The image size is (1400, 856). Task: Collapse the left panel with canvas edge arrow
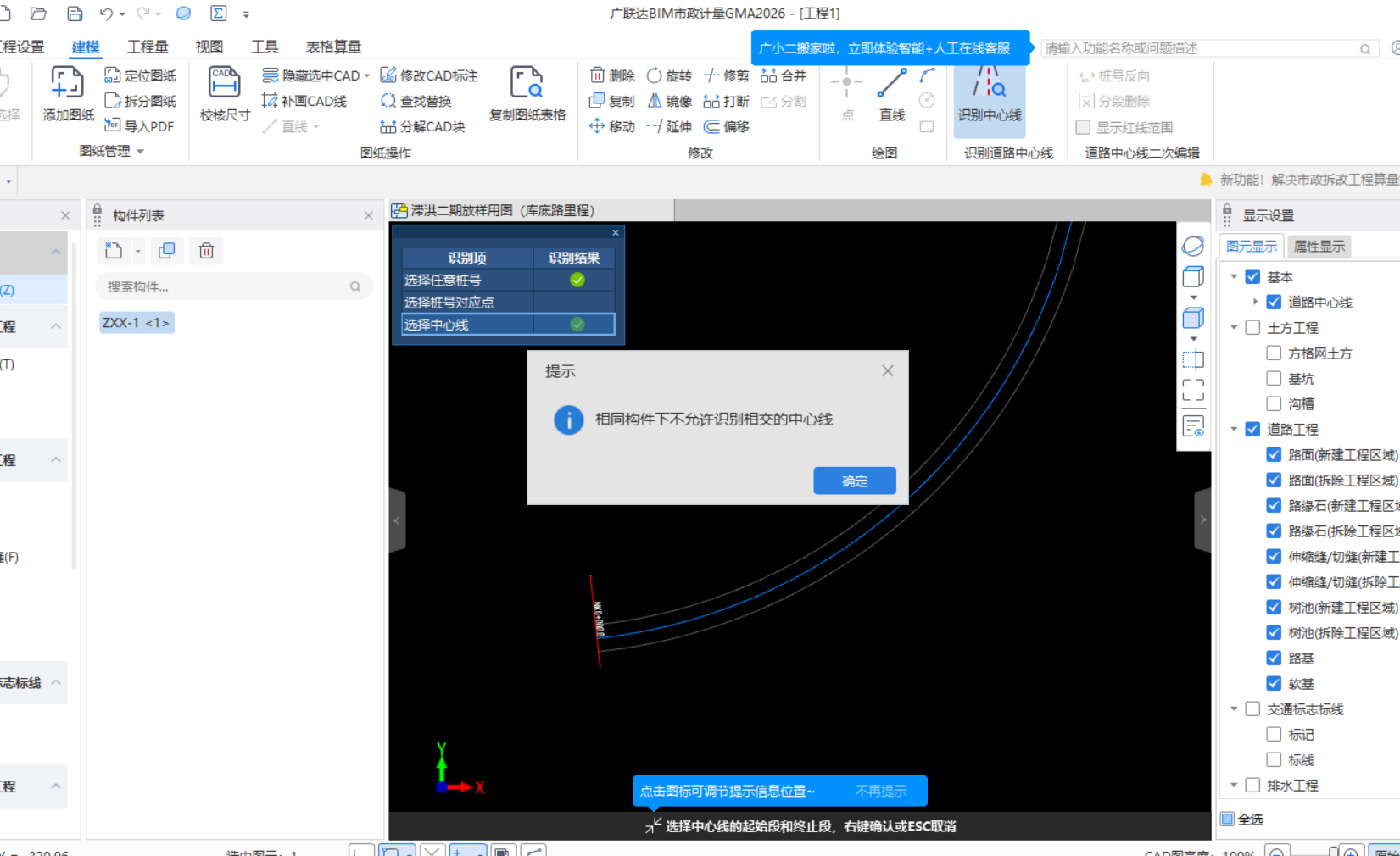point(397,520)
